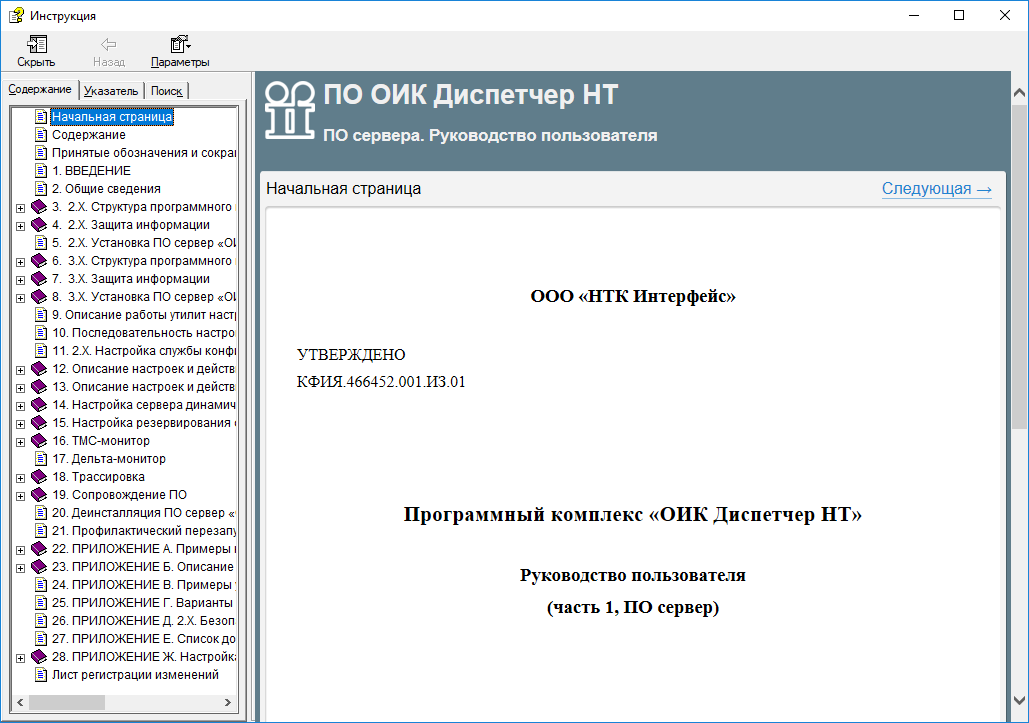
Task: Open 2. Общие сведения topic
Action: [106, 189]
